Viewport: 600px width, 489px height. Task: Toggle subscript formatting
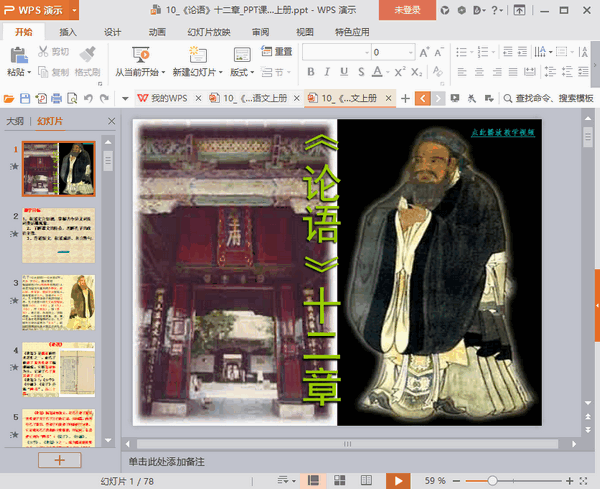pos(417,72)
